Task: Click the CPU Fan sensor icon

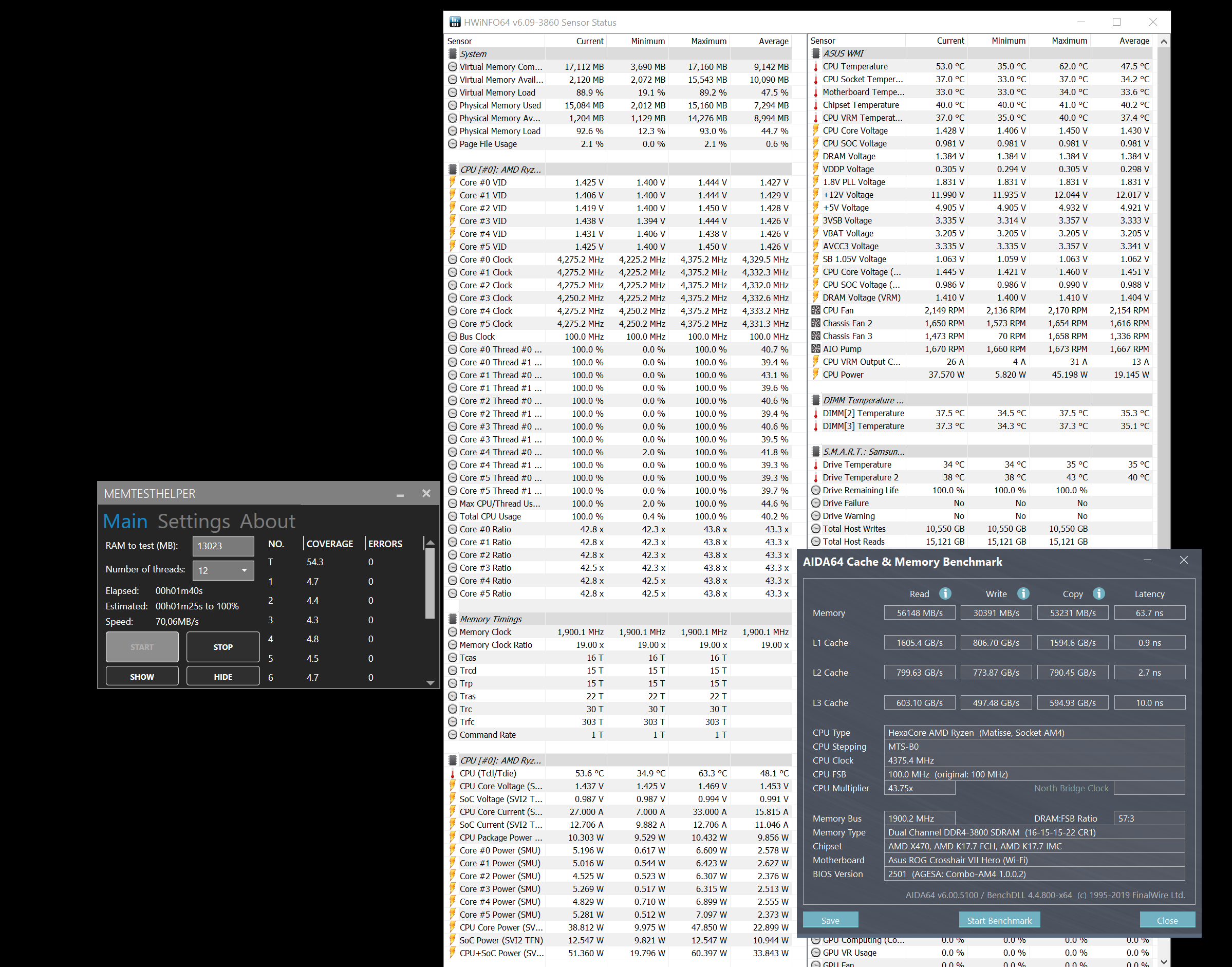Action: (x=816, y=310)
